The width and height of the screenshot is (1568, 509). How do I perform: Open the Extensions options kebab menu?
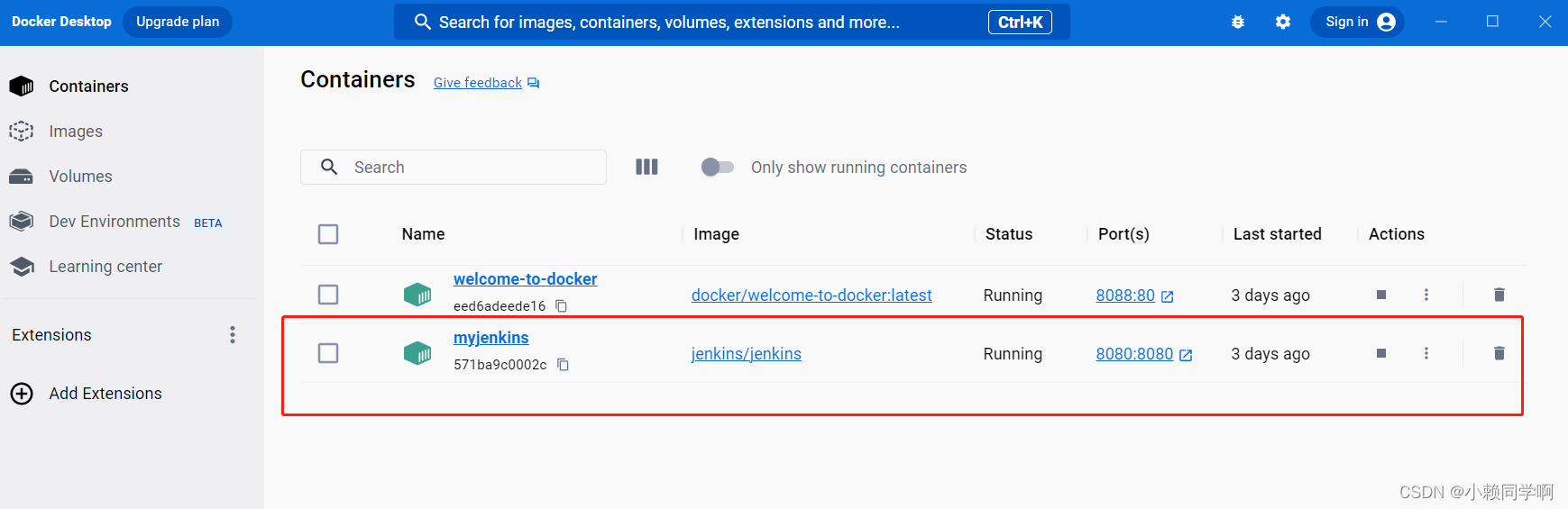click(233, 335)
